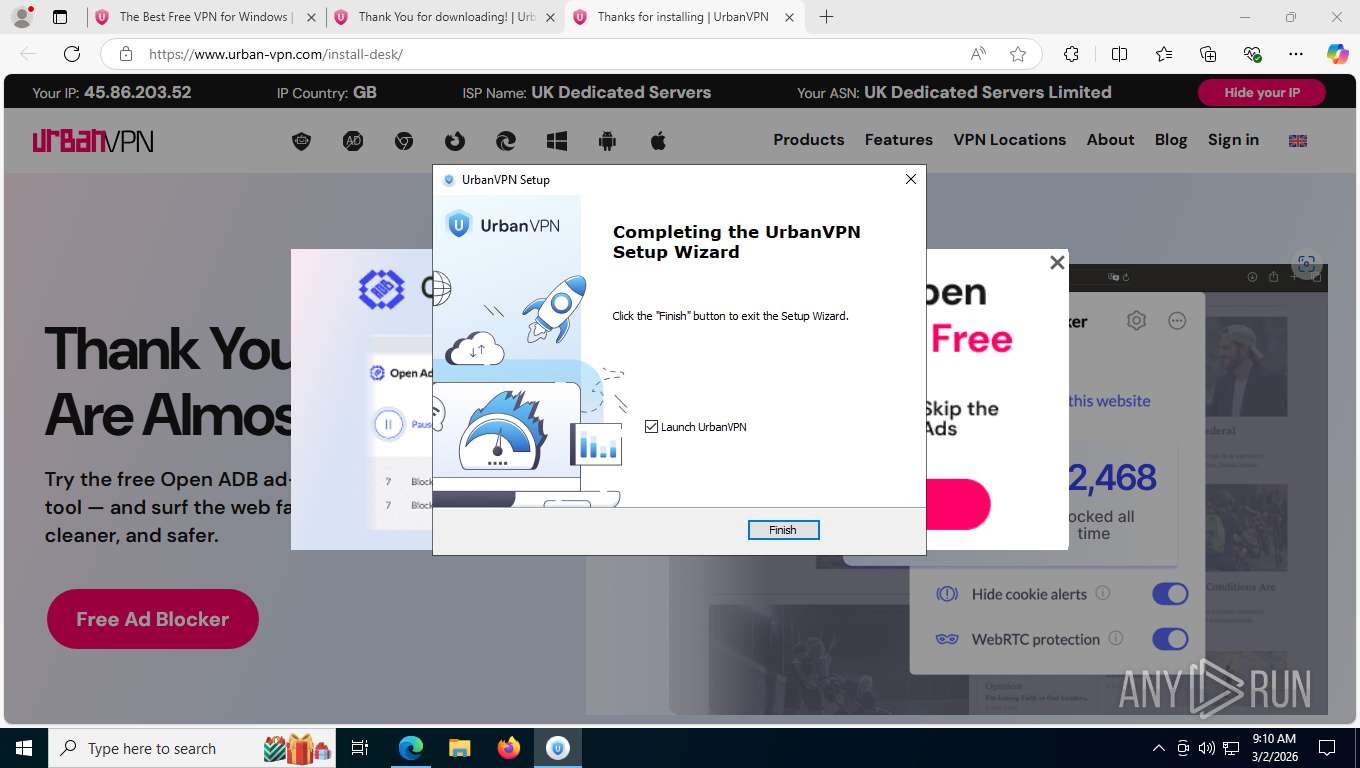Go to the About page
Image resolution: width=1360 pixels, height=768 pixels.
(x=1110, y=140)
